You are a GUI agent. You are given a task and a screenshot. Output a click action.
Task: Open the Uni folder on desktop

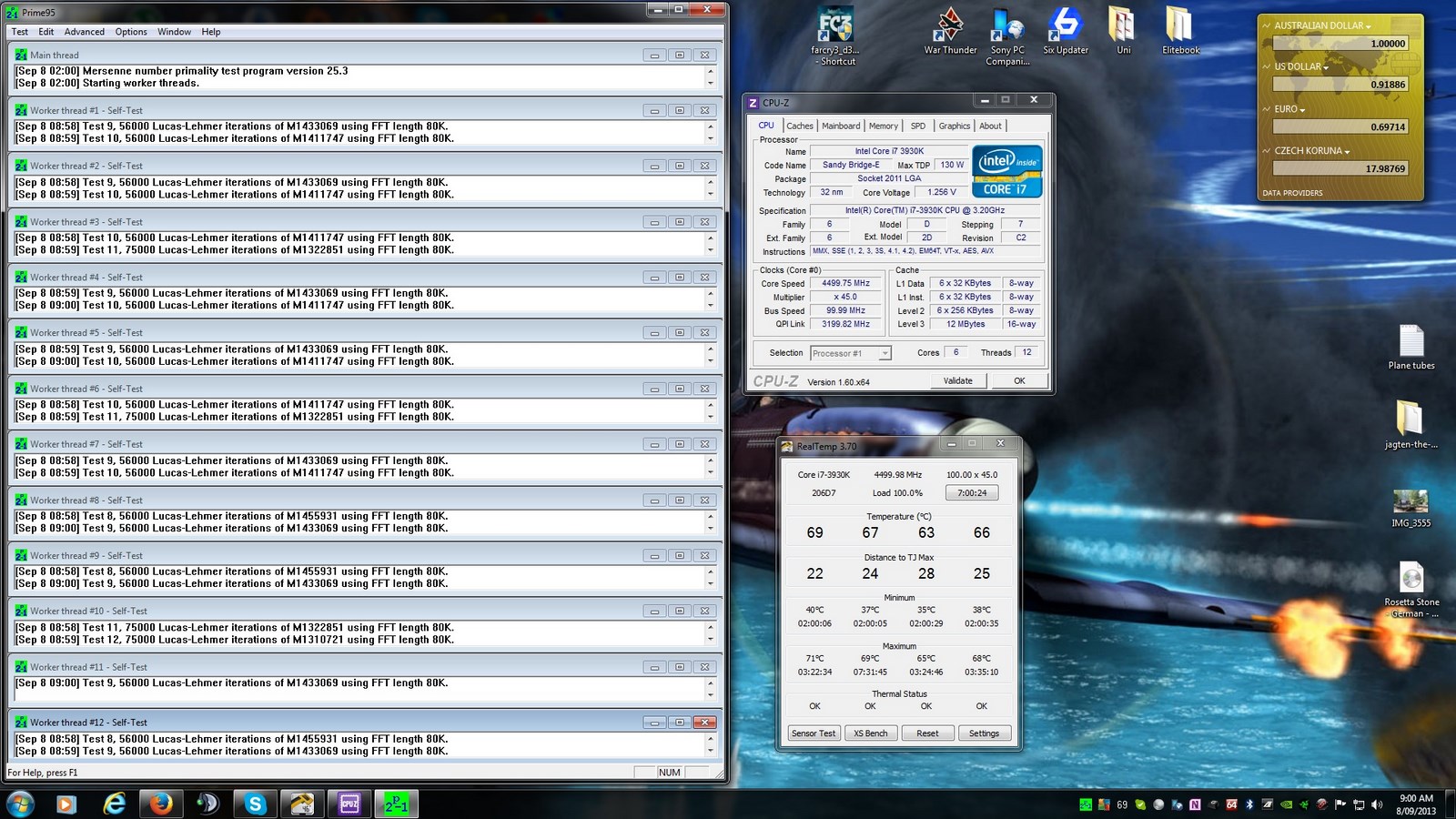(1123, 31)
